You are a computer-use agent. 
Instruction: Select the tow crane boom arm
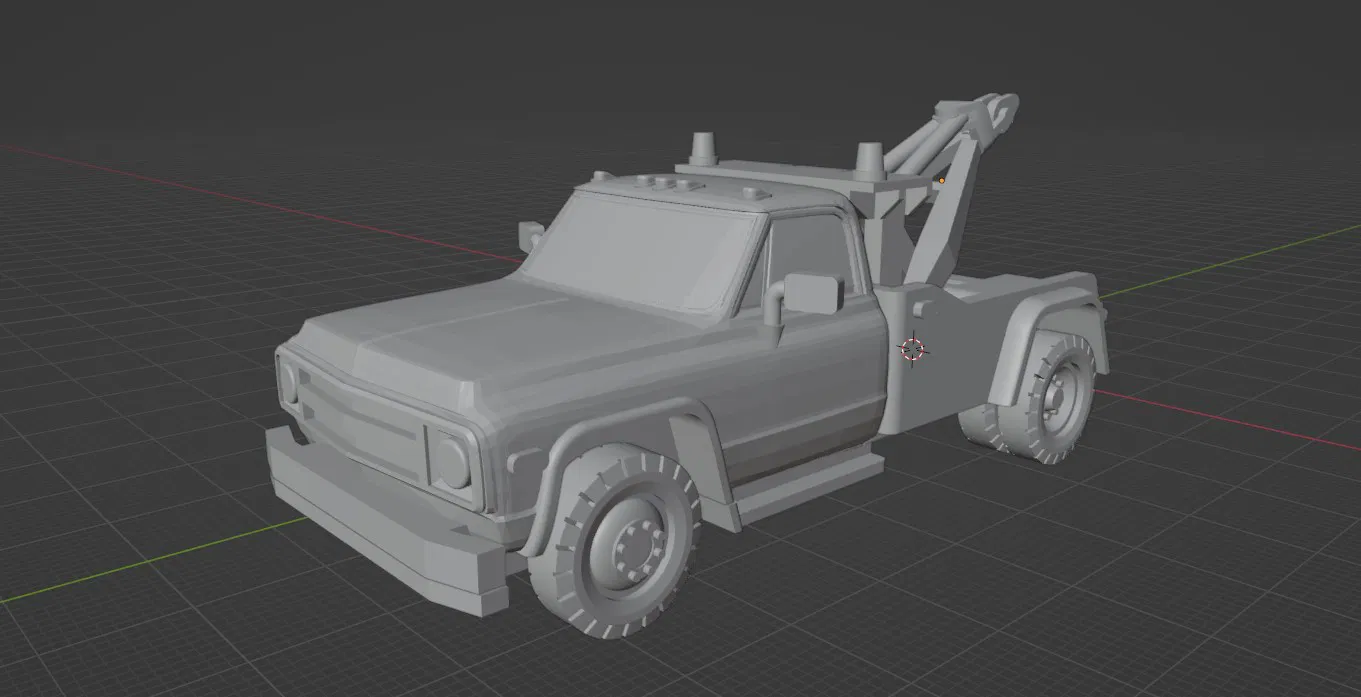(947, 190)
